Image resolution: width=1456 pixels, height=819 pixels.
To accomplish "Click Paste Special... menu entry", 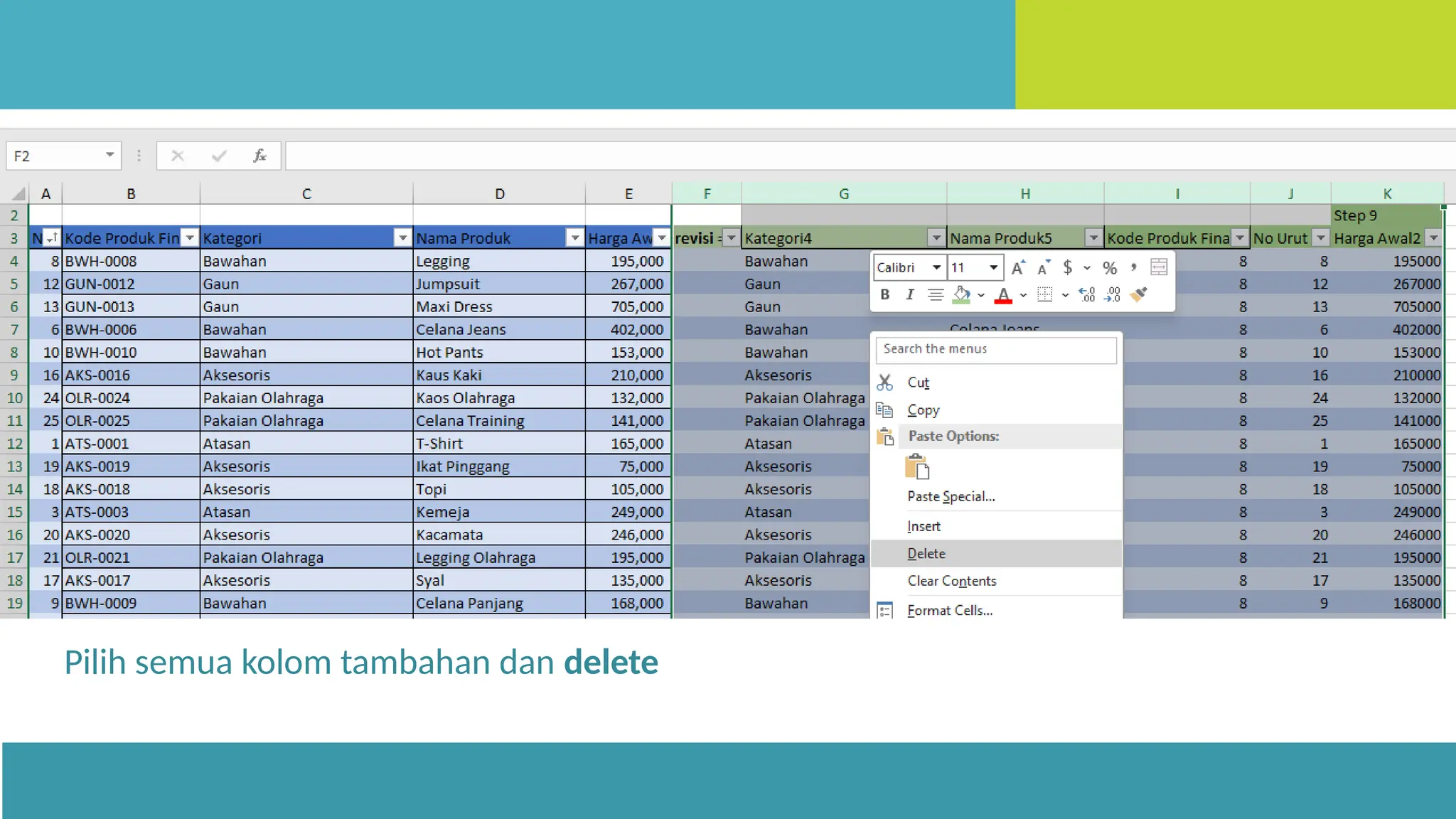I will (x=951, y=496).
